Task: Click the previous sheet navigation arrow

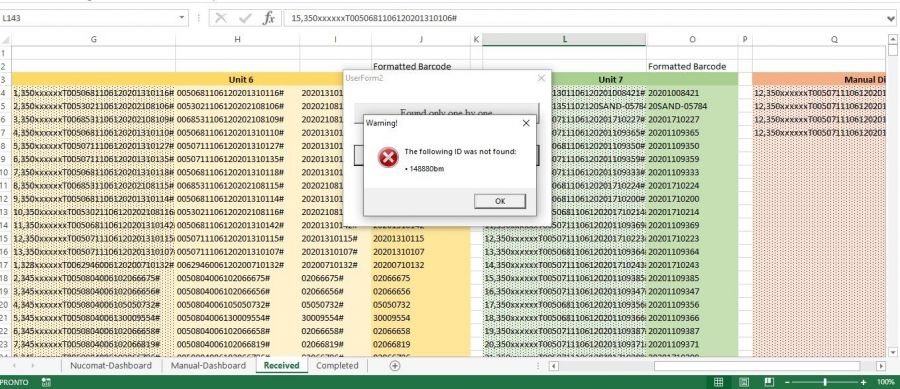Action: tap(14, 365)
